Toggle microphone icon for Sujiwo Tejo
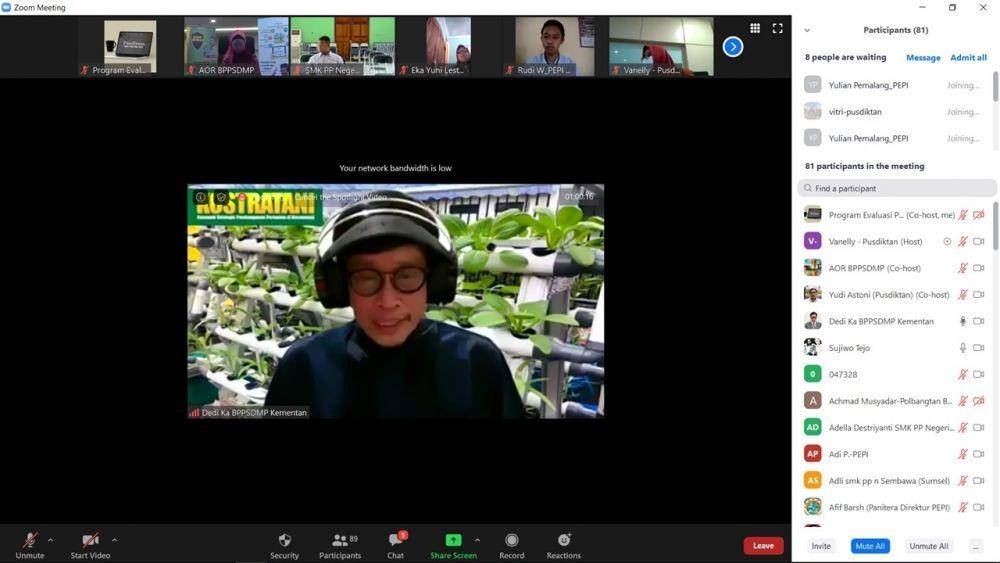Image resolution: width=1000 pixels, height=563 pixels. click(x=963, y=347)
